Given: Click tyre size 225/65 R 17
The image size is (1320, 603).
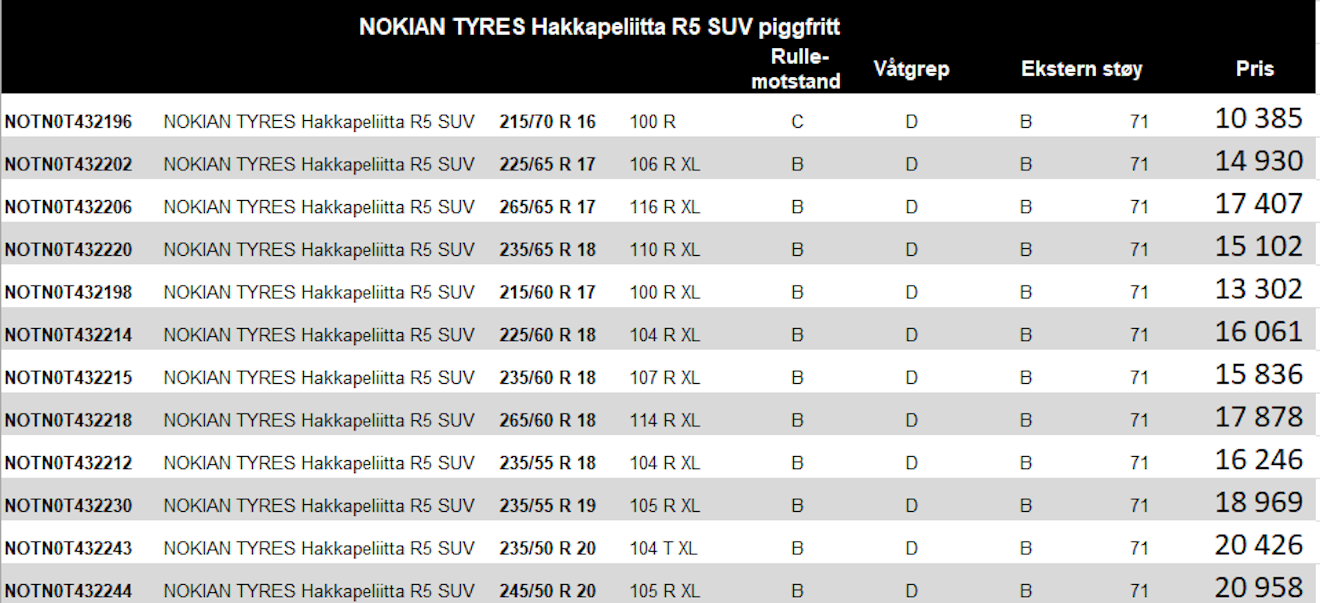Looking at the screenshot, I should coord(547,165).
